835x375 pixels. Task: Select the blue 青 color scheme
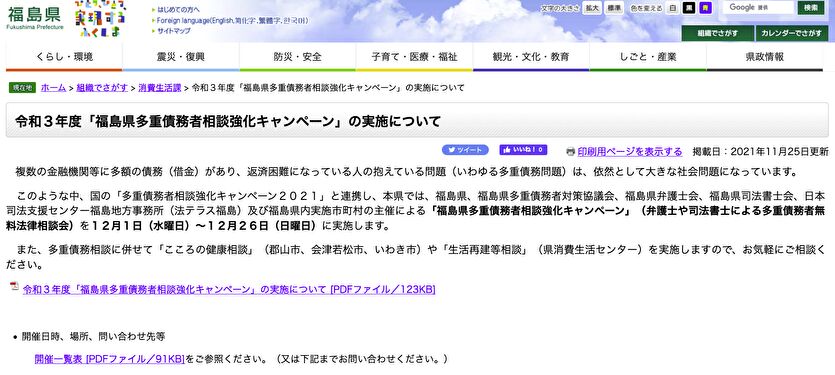(706, 8)
